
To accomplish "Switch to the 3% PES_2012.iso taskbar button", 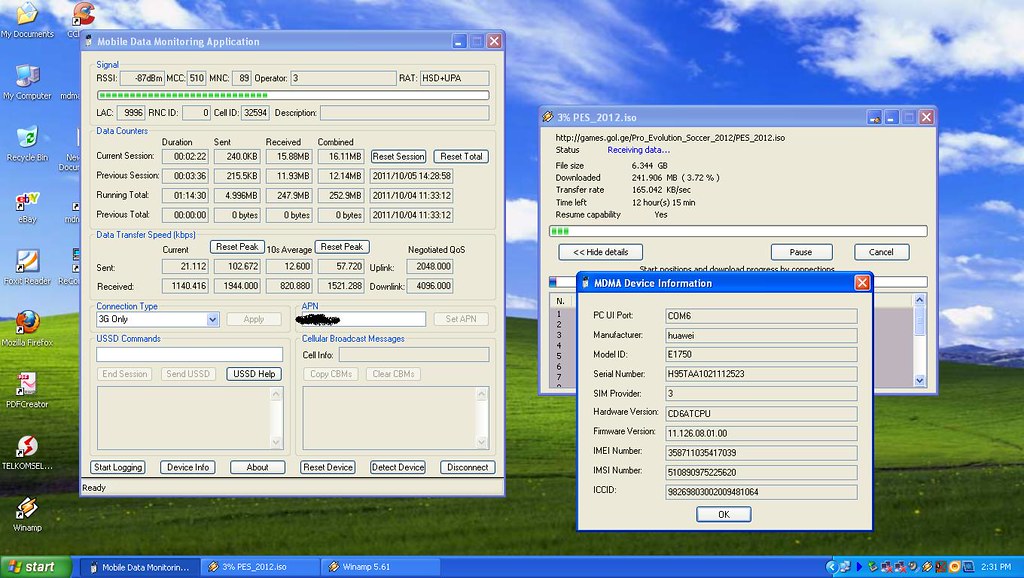I will pos(261,567).
